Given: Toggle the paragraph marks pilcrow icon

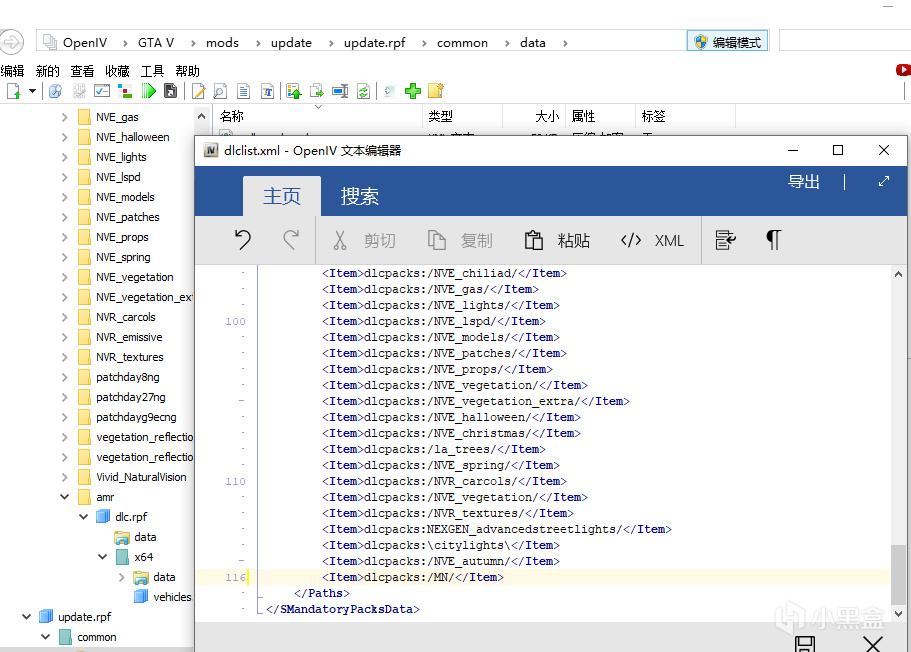Looking at the screenshot, I should tap(773, 240).
